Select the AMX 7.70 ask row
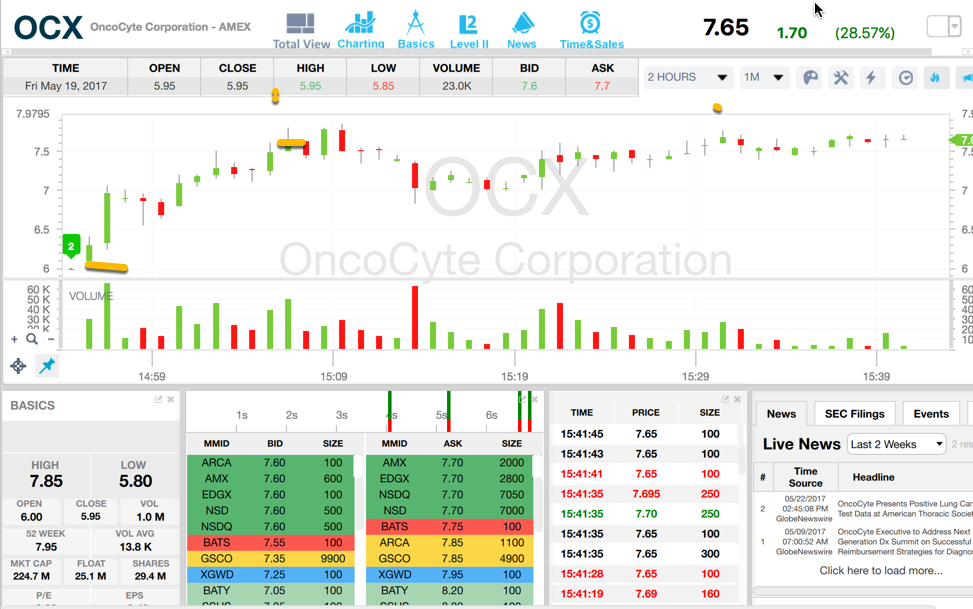The height and width of the screenshot is (609, 973). (x=449, y=462)
